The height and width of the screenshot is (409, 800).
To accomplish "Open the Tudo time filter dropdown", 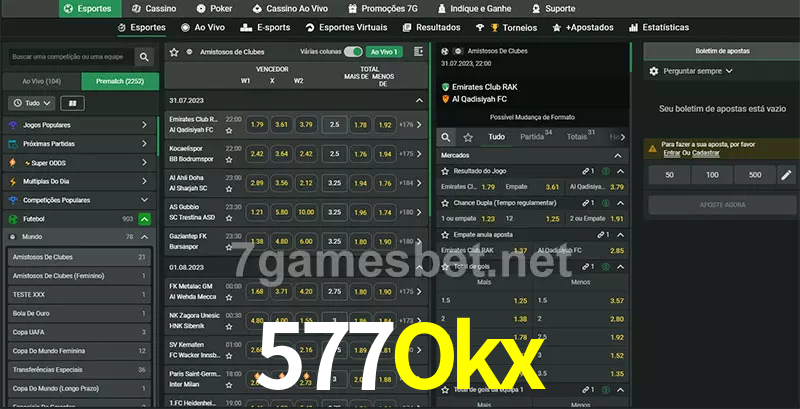I will pyautogui.click(x=31, y=103).
